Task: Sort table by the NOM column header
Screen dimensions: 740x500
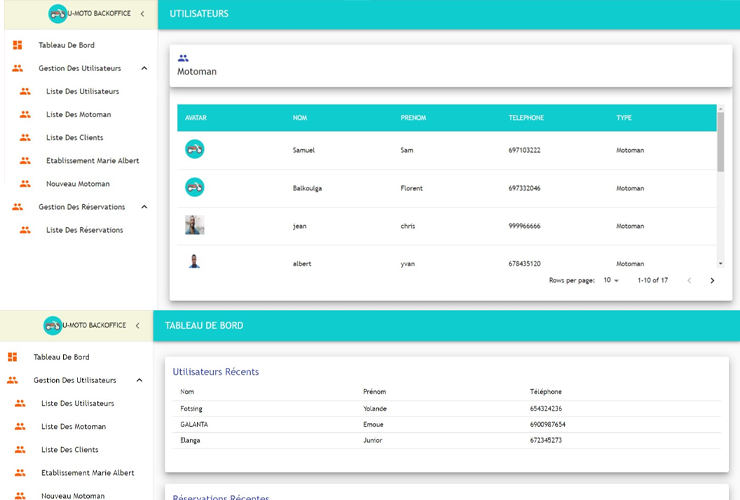Action: pos(300,118)
